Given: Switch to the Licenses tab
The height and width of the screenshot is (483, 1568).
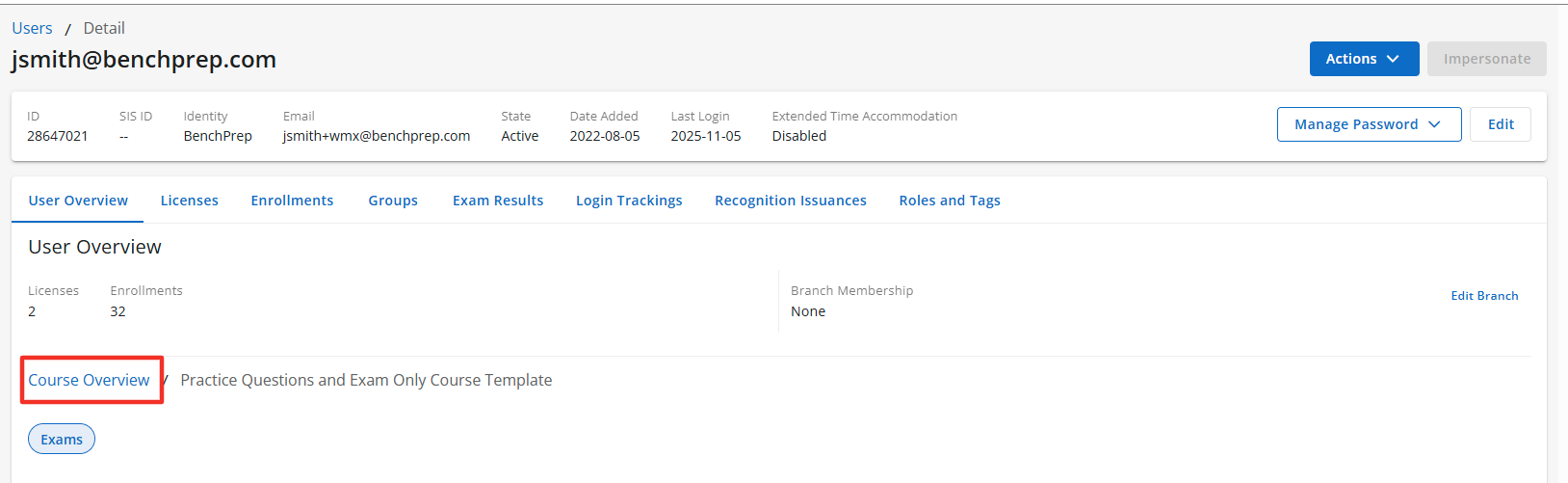Looking at the screenshot, I should [x=189, y=201].
